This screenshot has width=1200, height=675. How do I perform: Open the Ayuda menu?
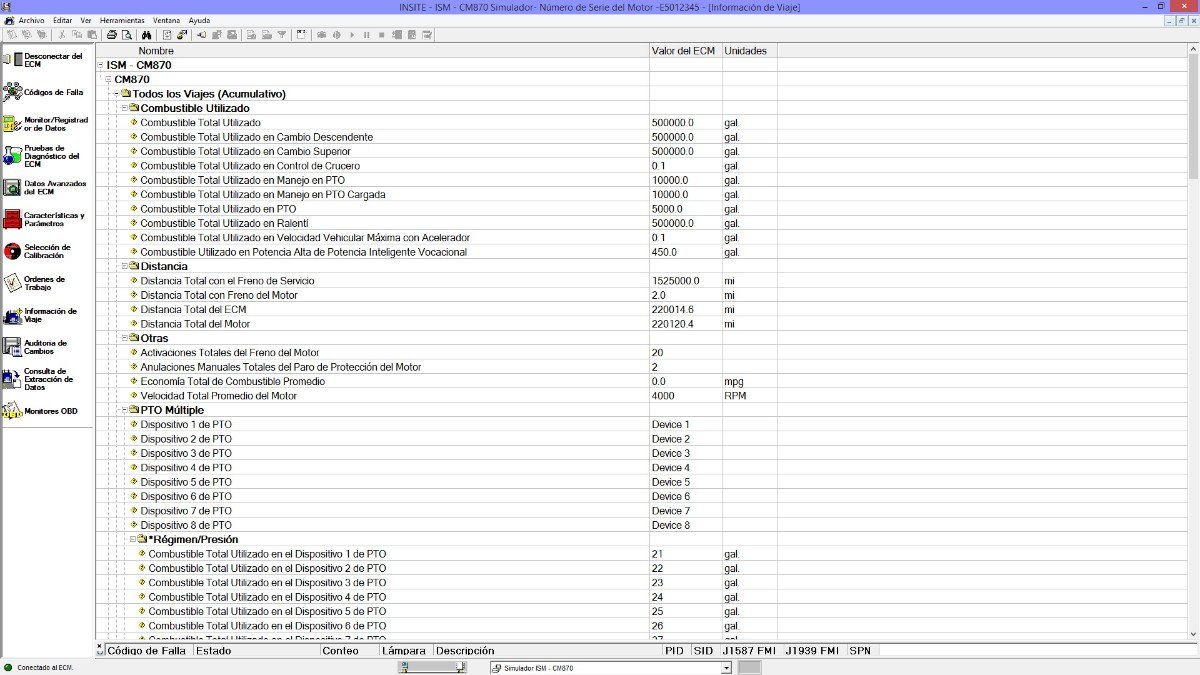tap(199, 20)
